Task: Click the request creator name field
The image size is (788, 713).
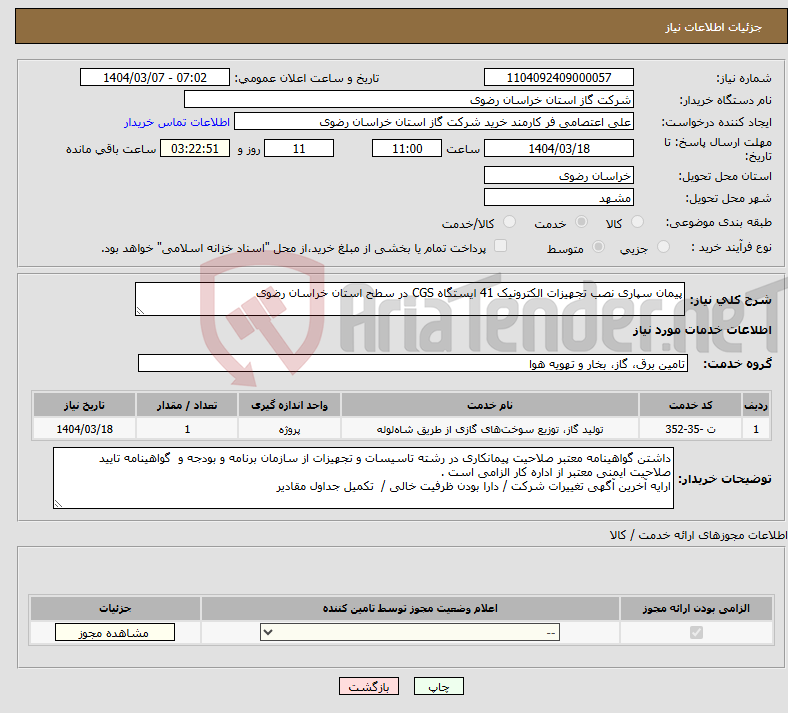Action: 434,122
